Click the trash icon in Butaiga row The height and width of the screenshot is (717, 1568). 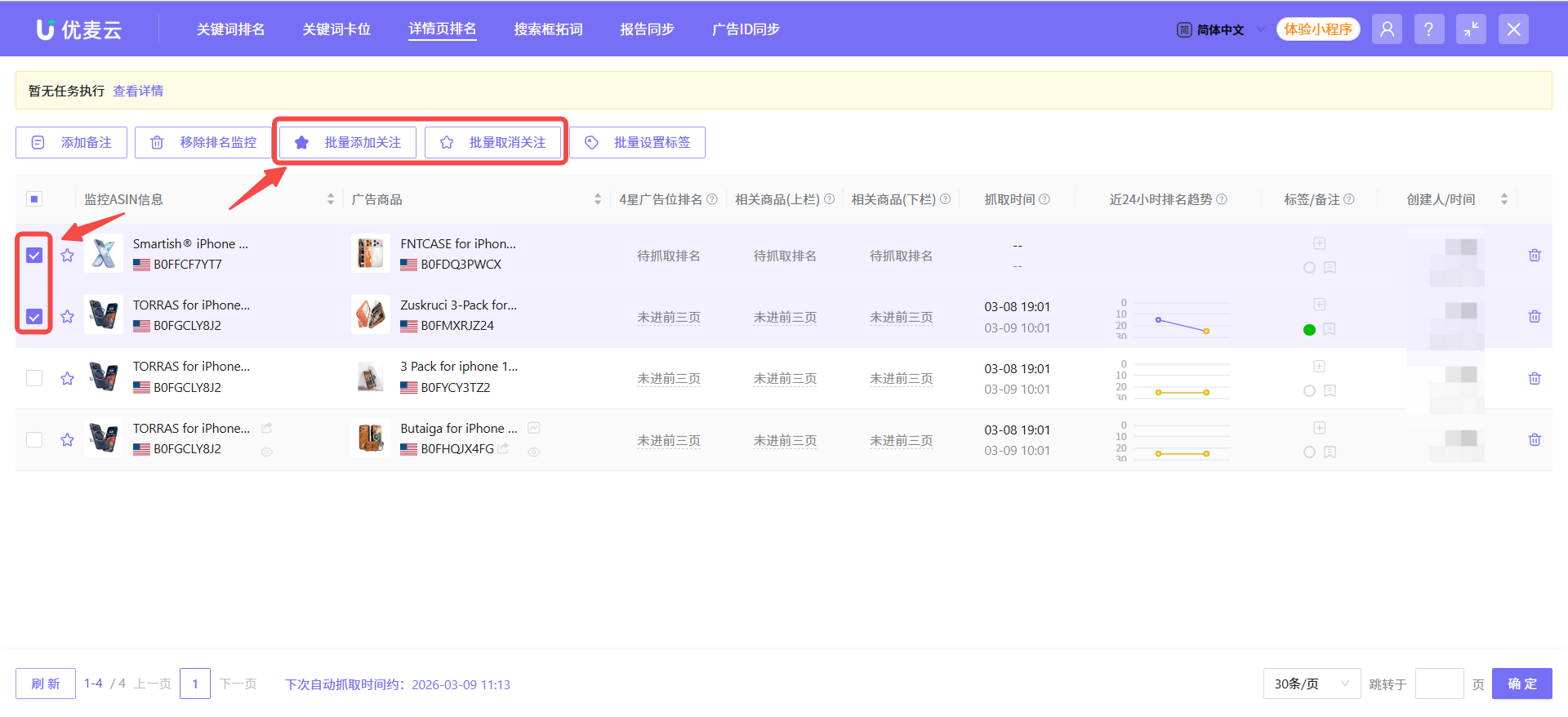point(1535,440)
